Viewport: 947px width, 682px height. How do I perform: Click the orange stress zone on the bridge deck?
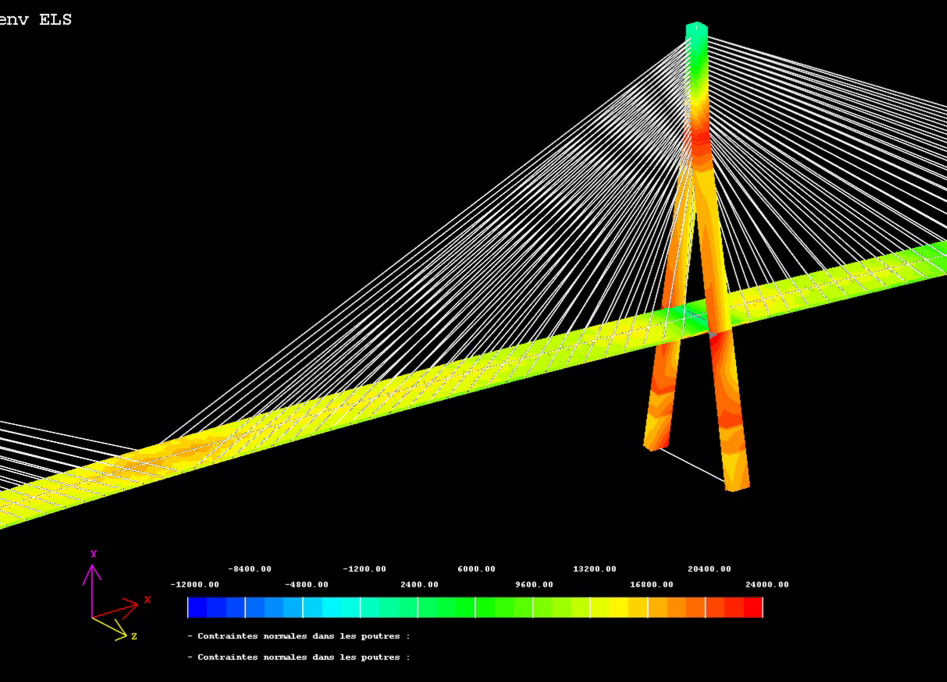coord(163,457)
